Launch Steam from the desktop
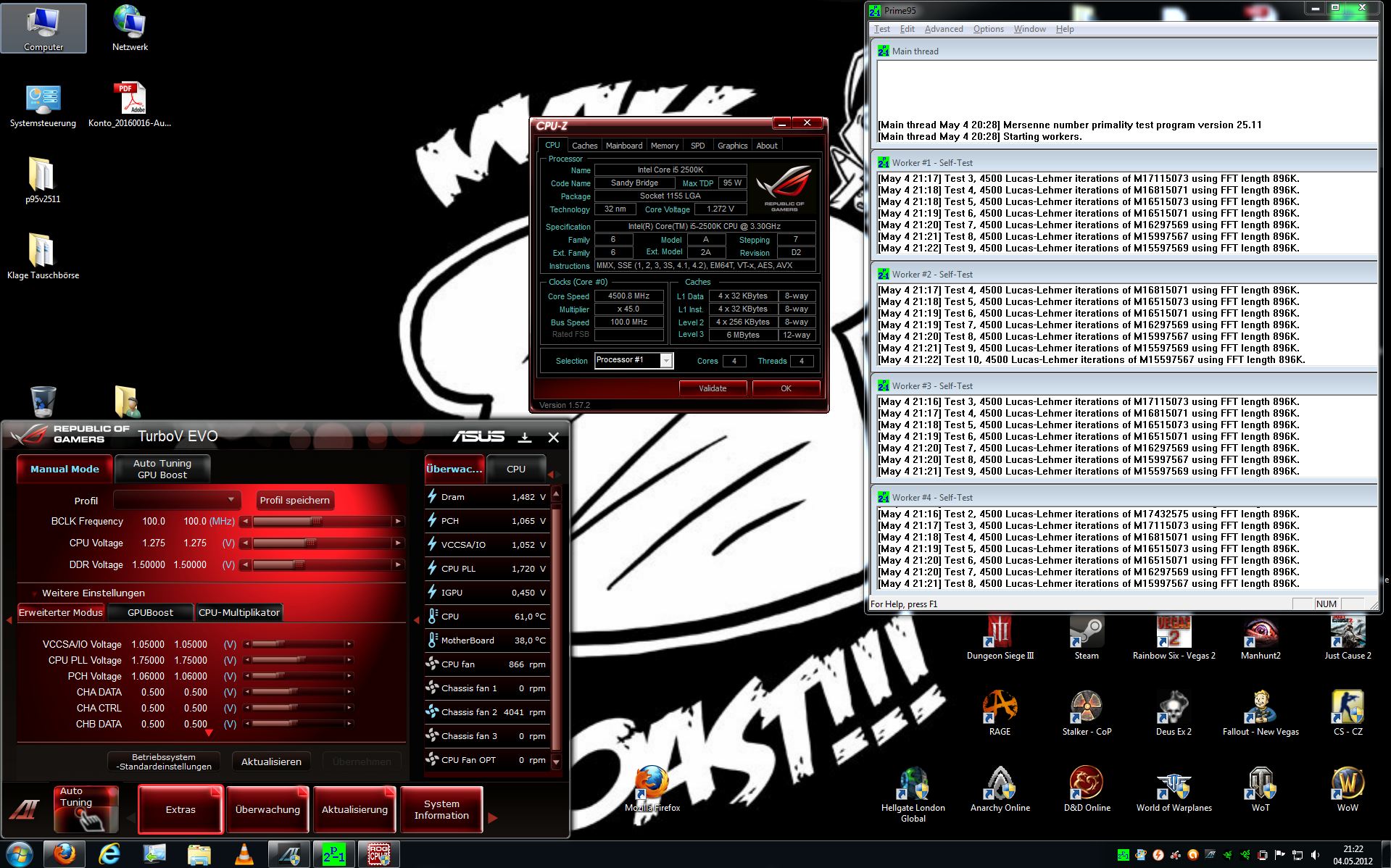This screenshot has height=868, width=1391. [x=1087, y=638]
